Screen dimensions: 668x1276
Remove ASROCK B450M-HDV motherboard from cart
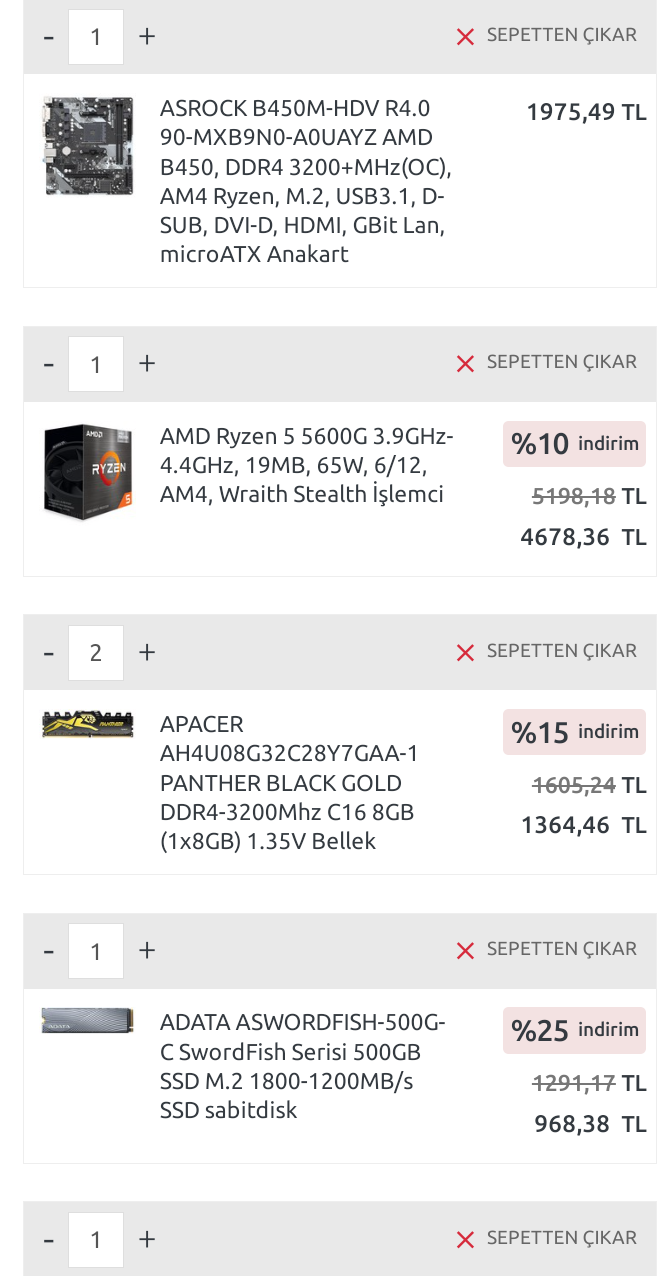click(546, 36)
